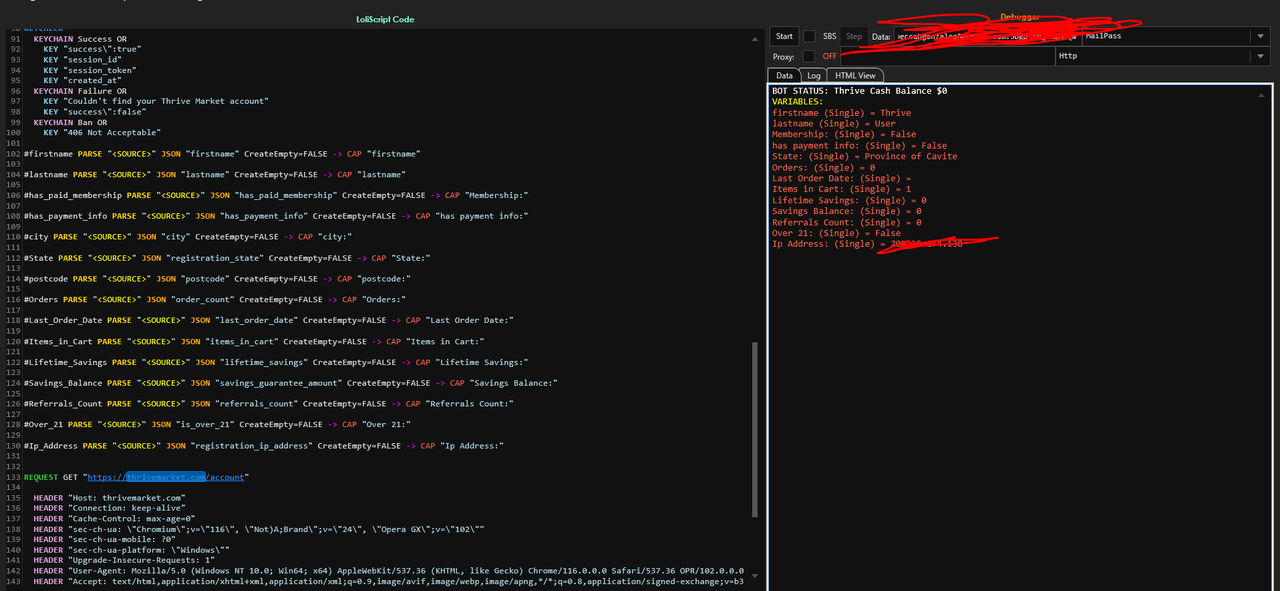
Task: Click the Debugger panel title
Action: click(1020, 17)
